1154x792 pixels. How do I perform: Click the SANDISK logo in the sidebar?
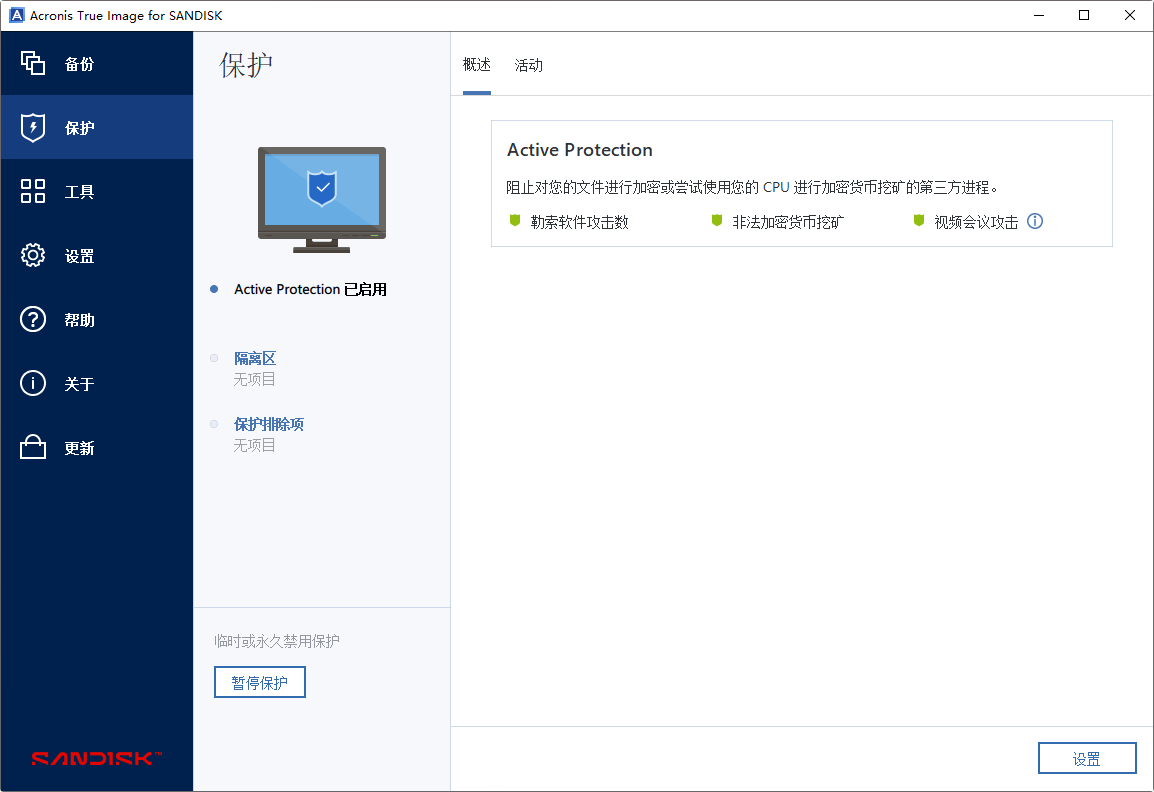(x=96, y=758)
